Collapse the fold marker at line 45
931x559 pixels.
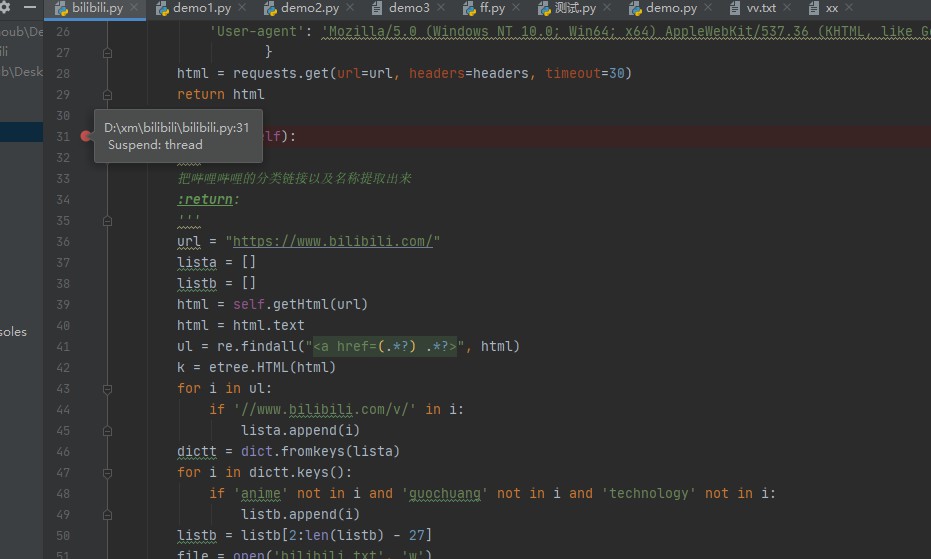107,431
